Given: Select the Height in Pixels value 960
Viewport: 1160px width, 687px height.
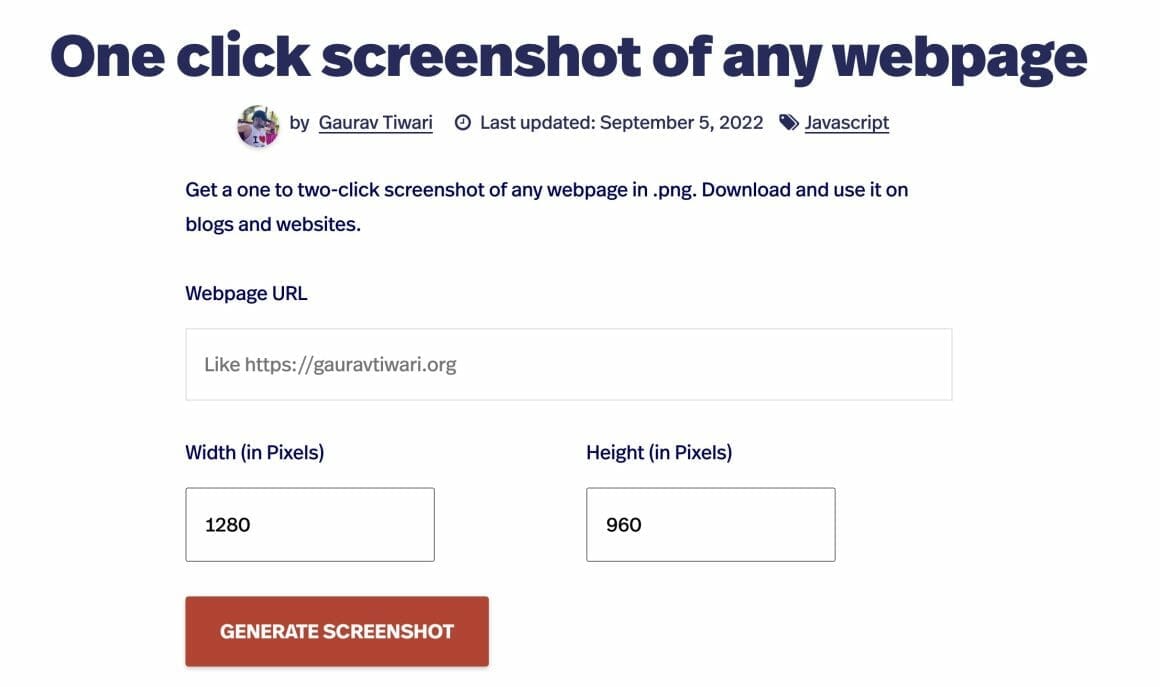Looking at the screenshot, I should tap(624, 524).
